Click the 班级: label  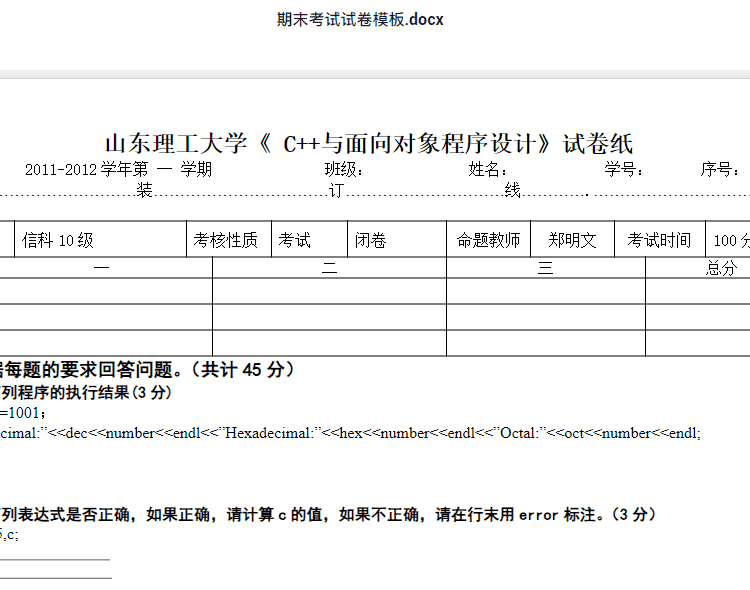[344, 169]
